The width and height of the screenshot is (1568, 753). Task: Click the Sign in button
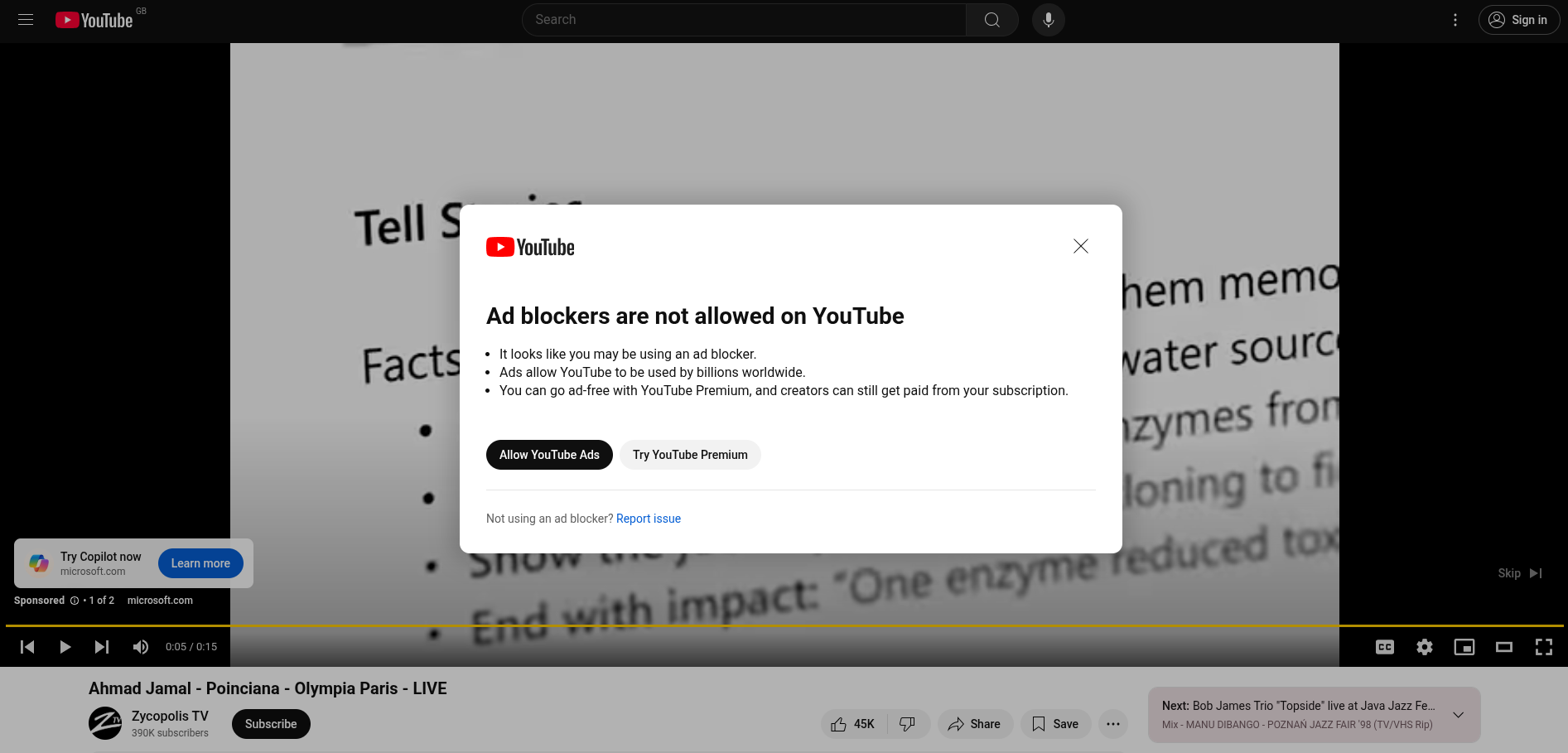[x=1518, y=20]
